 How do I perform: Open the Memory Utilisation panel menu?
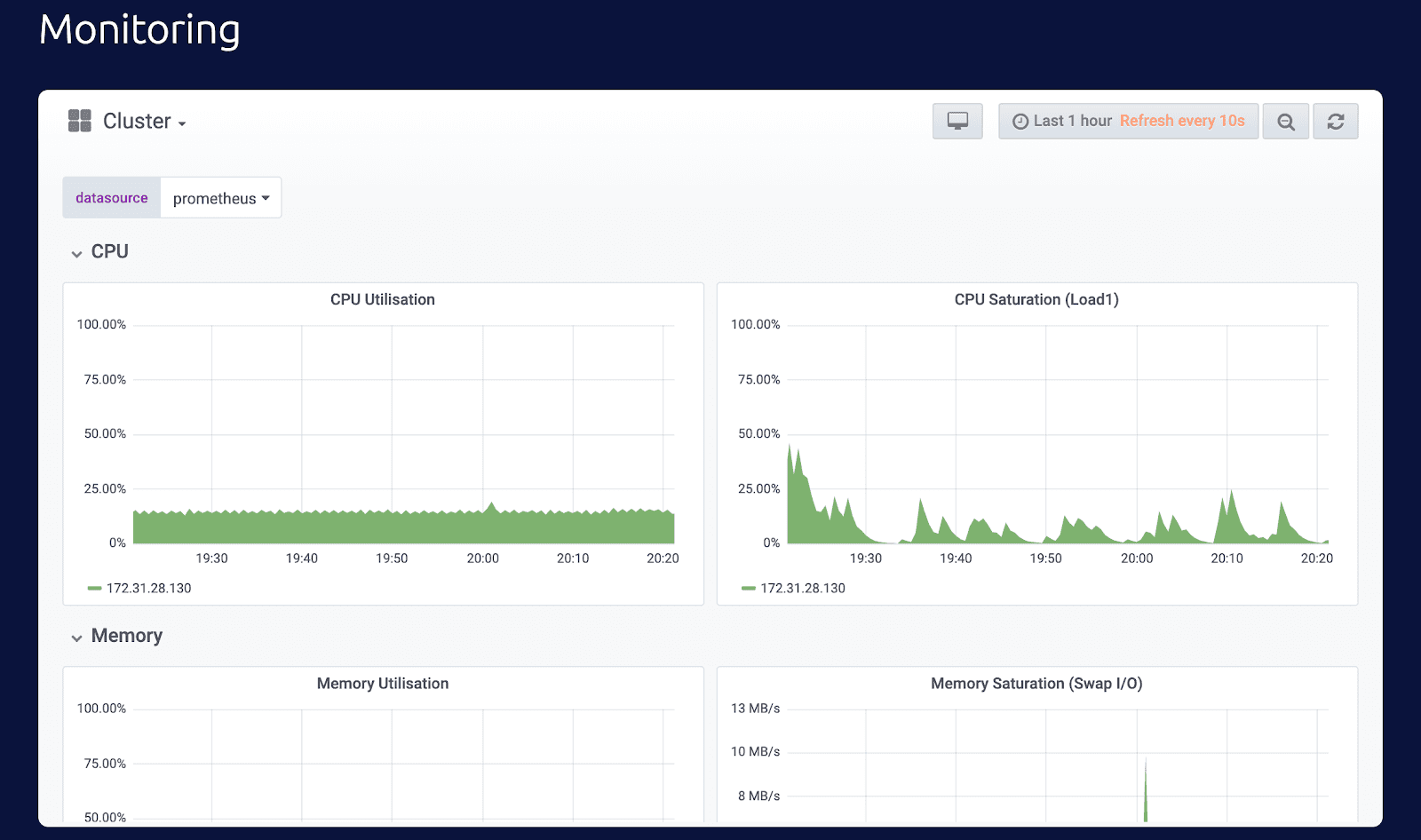point(382,684)
